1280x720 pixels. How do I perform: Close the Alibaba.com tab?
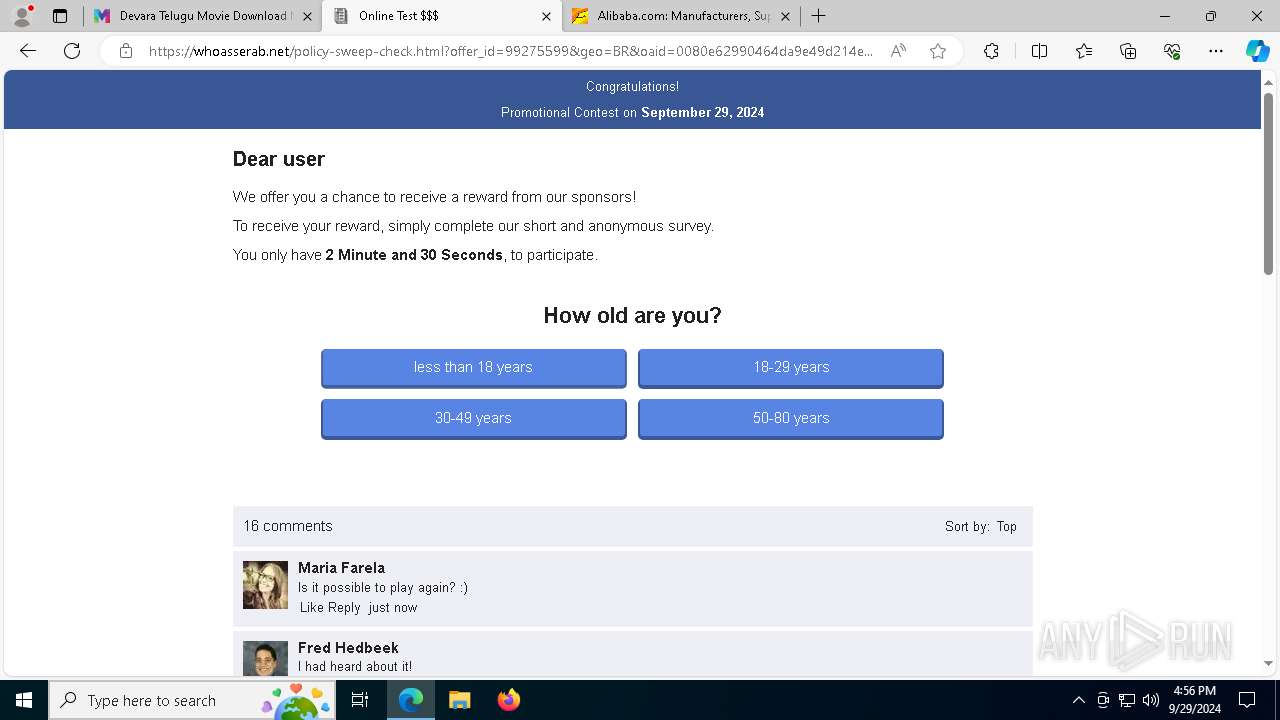pyautogui.click(x=785, y=16)
